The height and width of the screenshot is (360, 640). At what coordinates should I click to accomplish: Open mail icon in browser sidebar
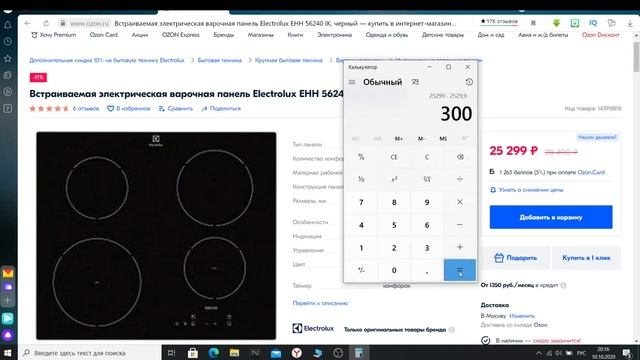[8, 273]
